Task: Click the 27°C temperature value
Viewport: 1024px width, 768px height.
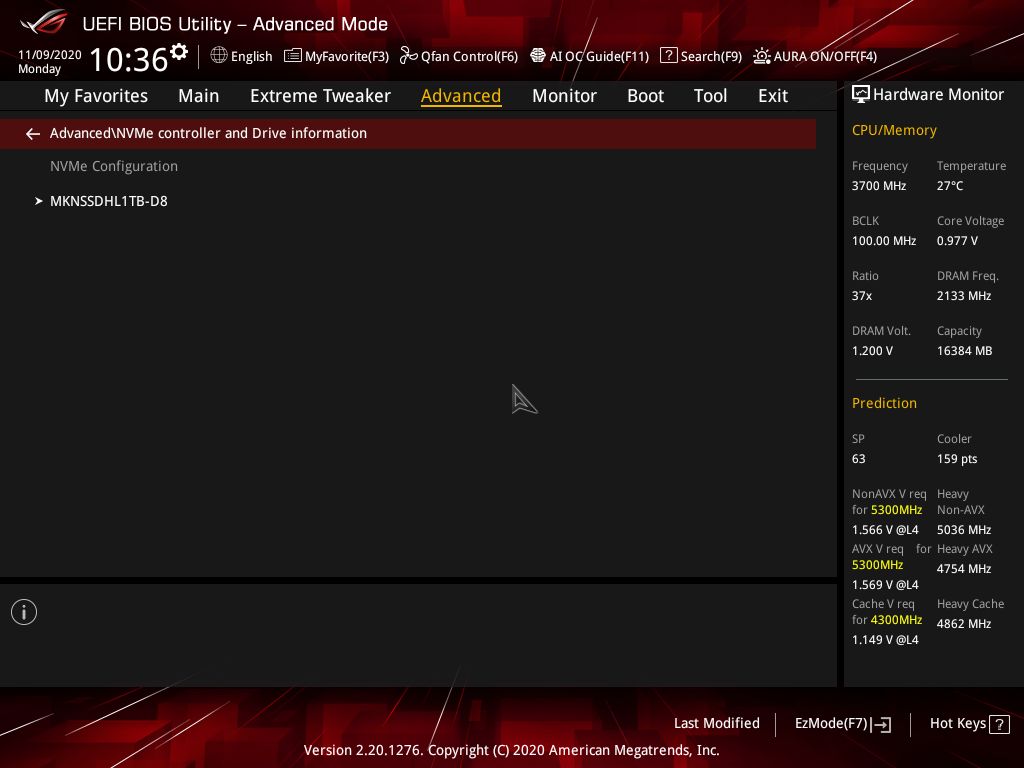Action: 950,186
